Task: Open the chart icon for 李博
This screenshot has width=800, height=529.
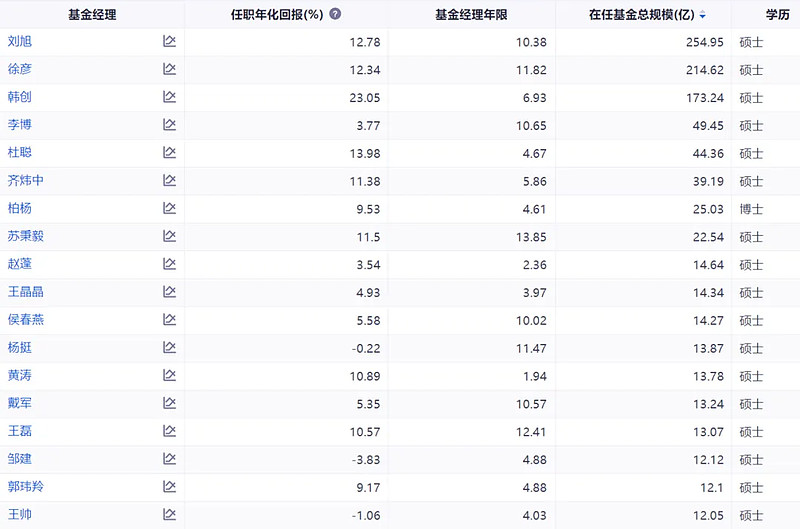Action: (x=169, y=124)
